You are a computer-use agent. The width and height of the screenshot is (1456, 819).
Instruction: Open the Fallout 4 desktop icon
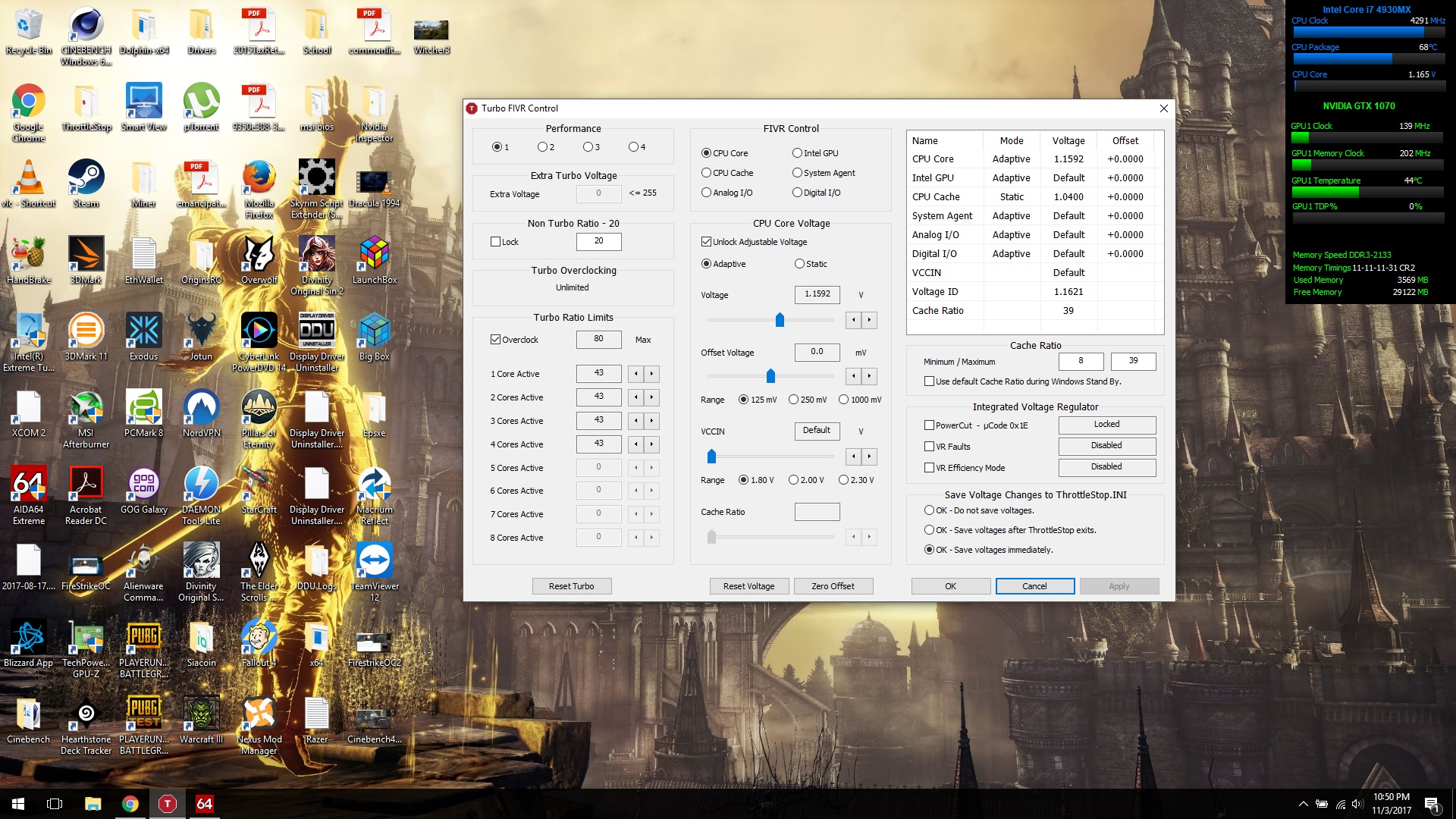259,643
